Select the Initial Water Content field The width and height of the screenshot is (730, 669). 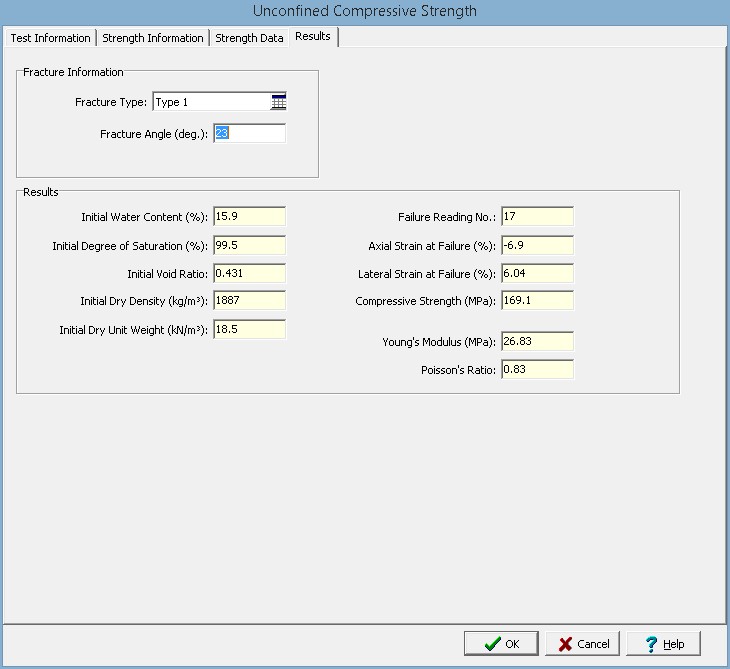tap(249, 217)
